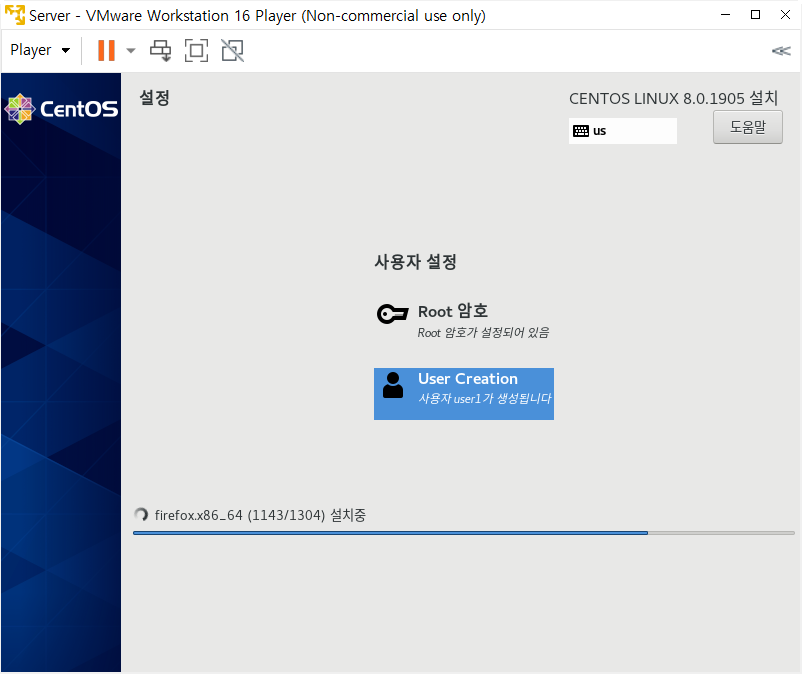
Task: Collapse the toolbar with double chevron
Action: tap(781, 51)
